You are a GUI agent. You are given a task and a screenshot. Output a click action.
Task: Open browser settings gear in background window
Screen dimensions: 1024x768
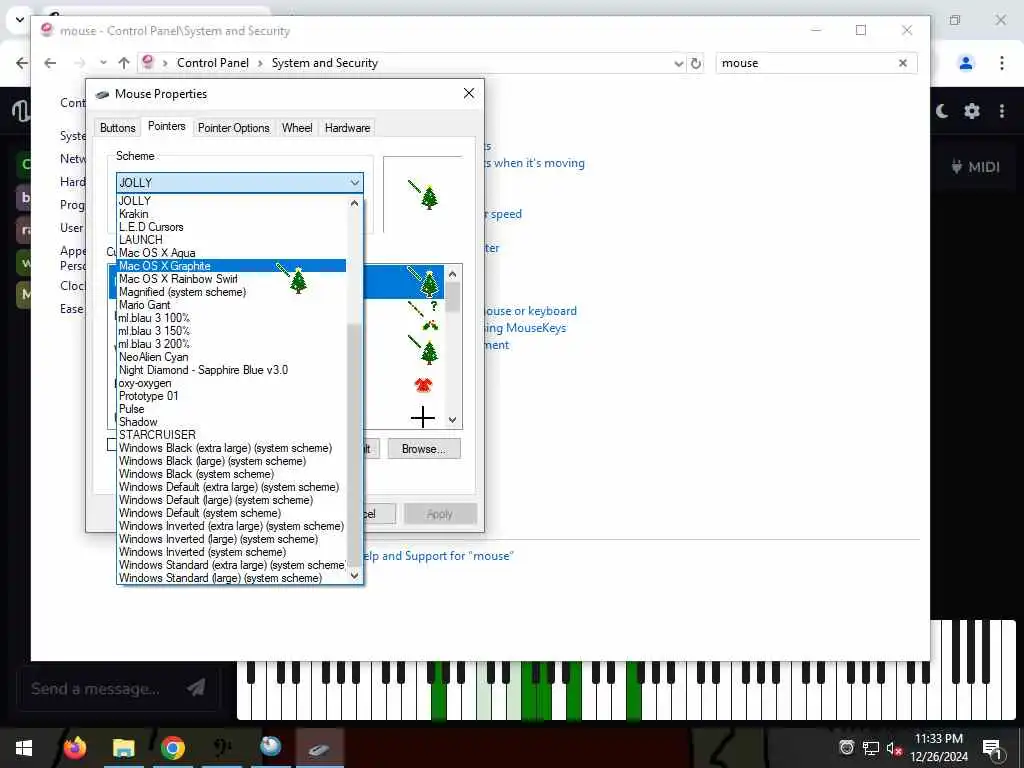(972, 111)
